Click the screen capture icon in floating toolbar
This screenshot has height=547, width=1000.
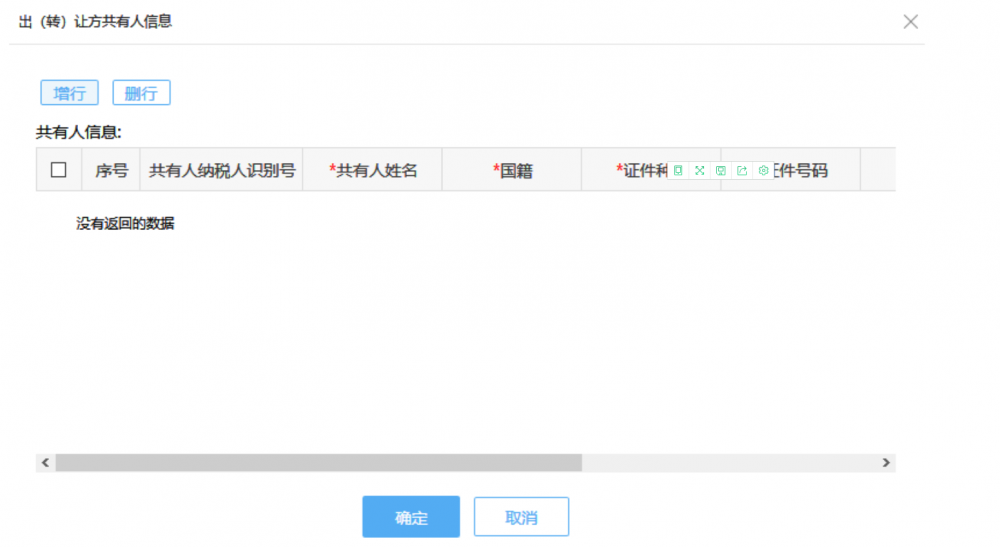[721, 171]
